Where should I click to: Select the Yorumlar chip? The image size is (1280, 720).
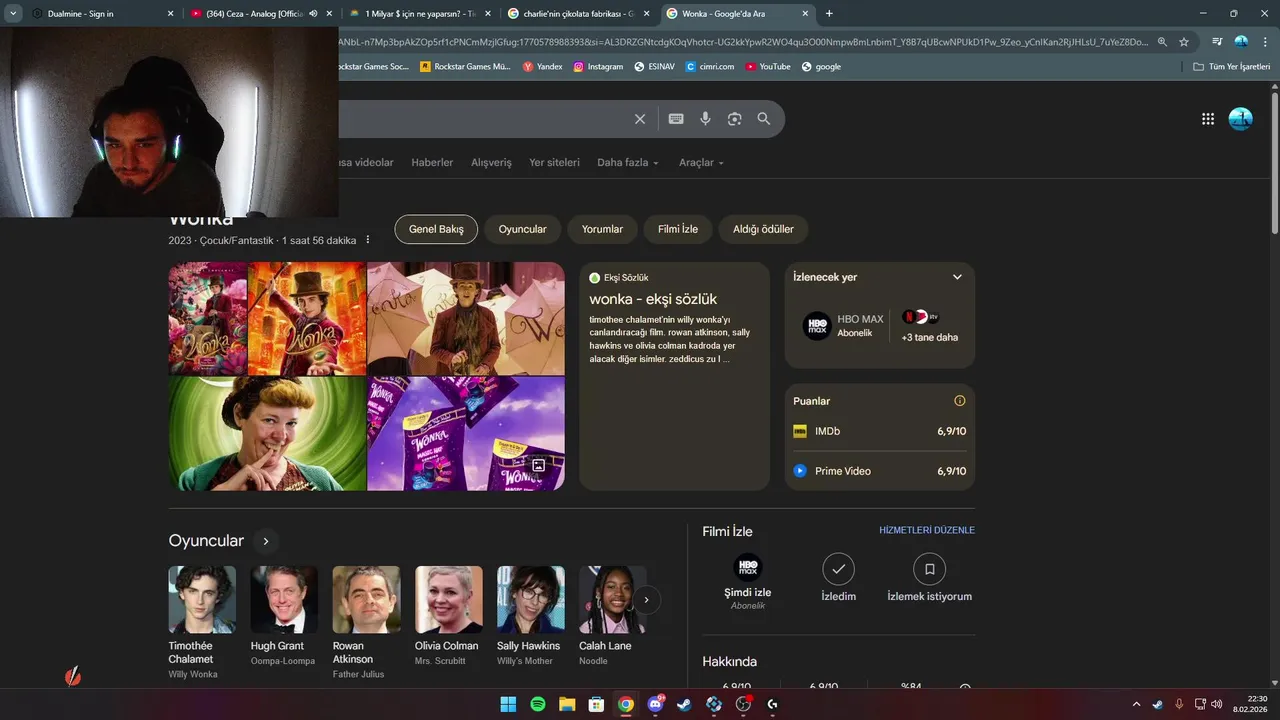click(x=602, y=229)
